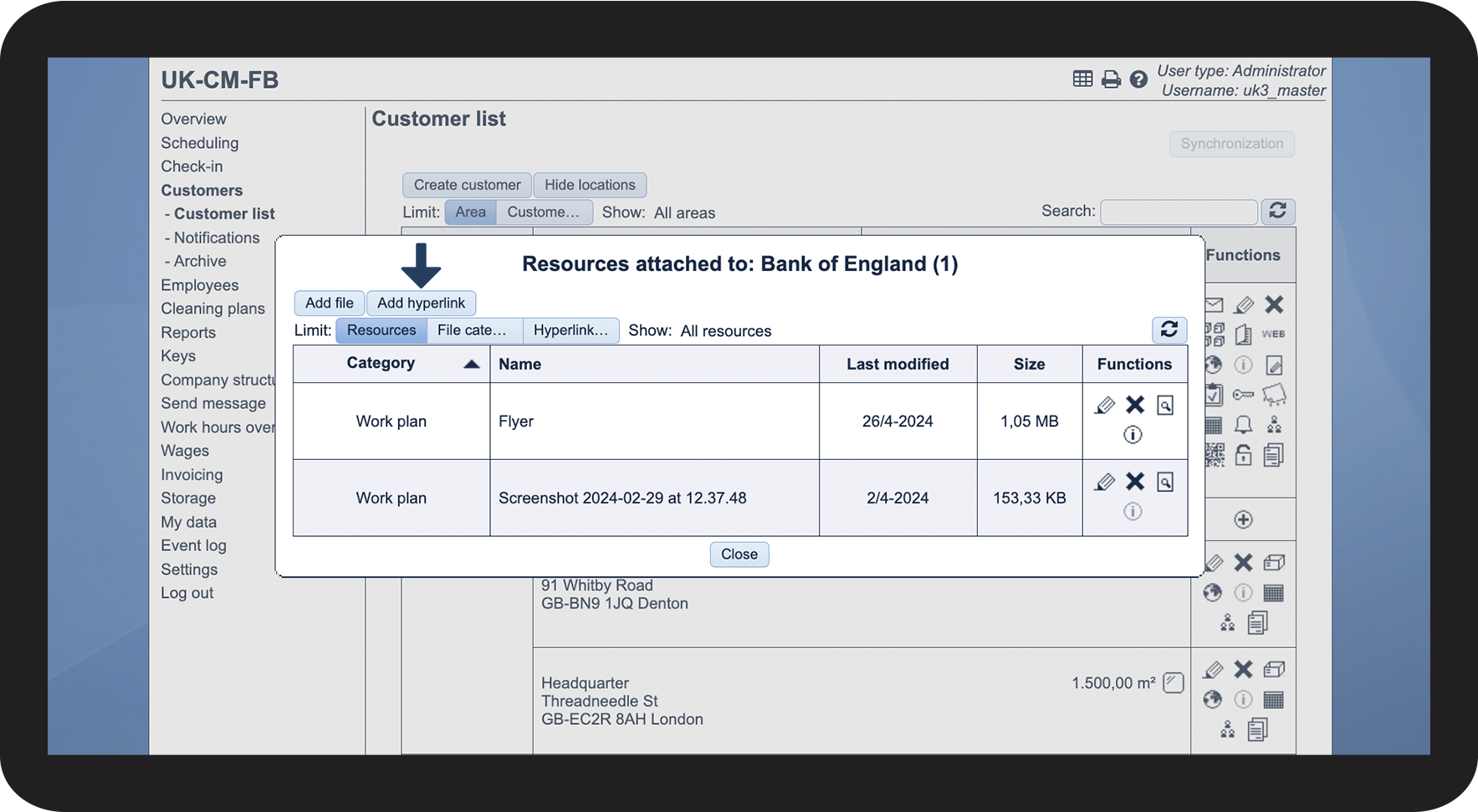Click Log out in the sidebar
Viewport: 1478px width, 812px height.
coord(187,593)
